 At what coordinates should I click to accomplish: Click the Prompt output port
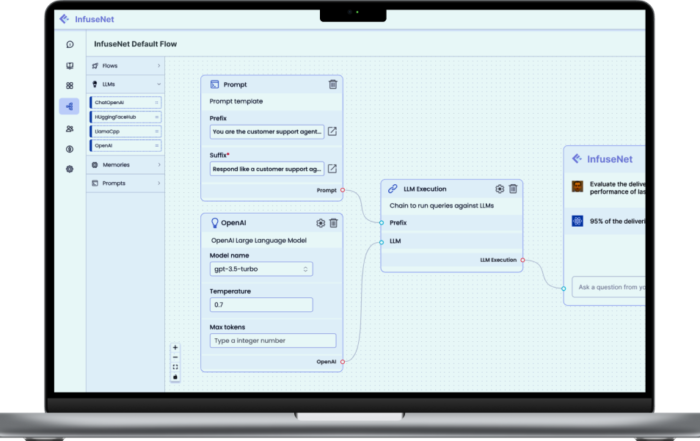(x=342, y=190)
